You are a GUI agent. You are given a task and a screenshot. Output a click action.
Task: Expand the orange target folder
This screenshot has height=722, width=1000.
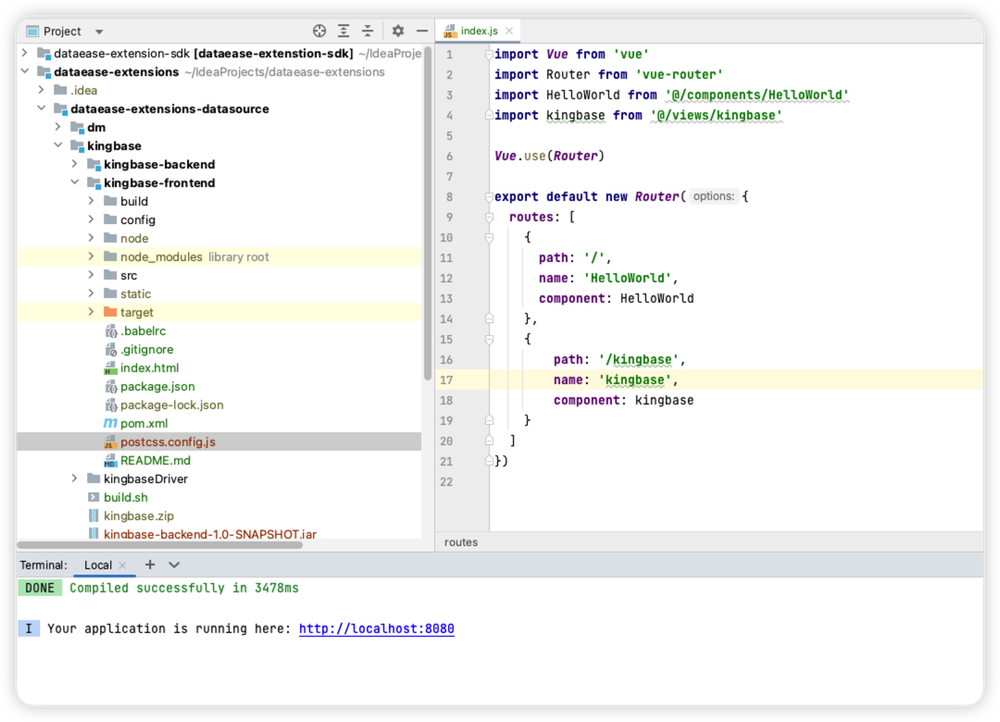[x=91, y=312]
